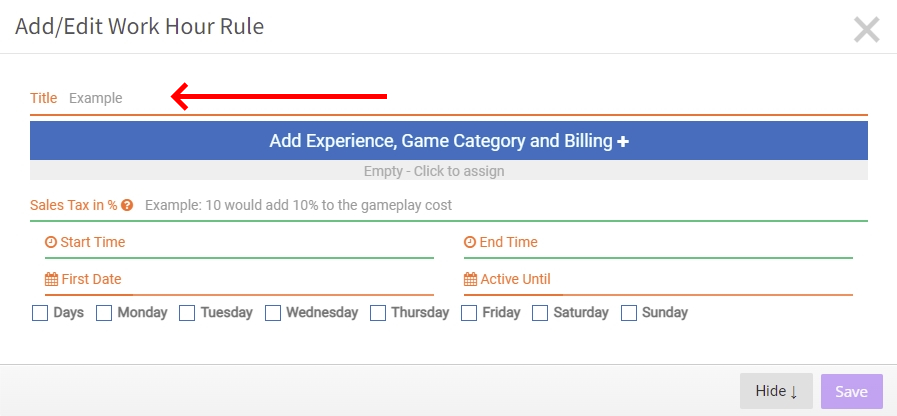Screen dimensions: 897x416
Task: Enable the Monday checkbox
Action: point(104,313)
